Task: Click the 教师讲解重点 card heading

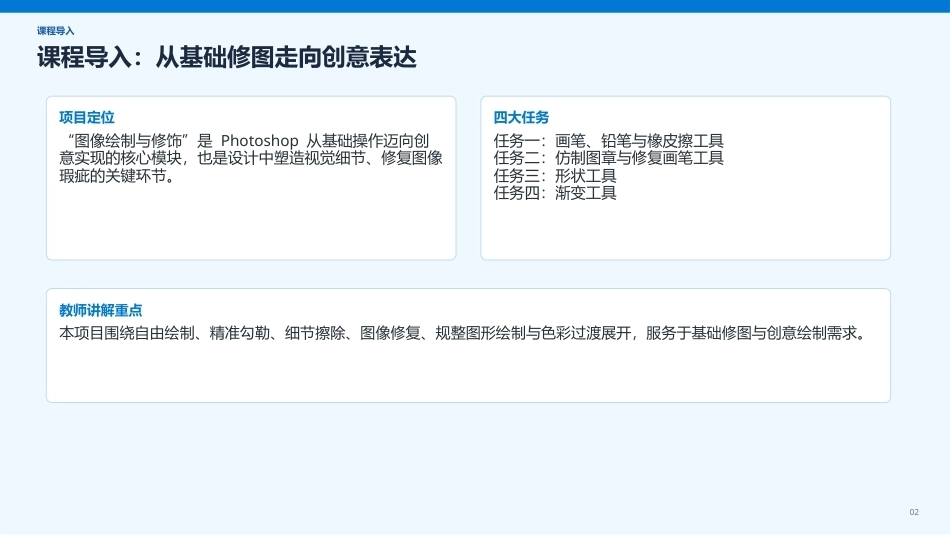Action: pos(101,310)
